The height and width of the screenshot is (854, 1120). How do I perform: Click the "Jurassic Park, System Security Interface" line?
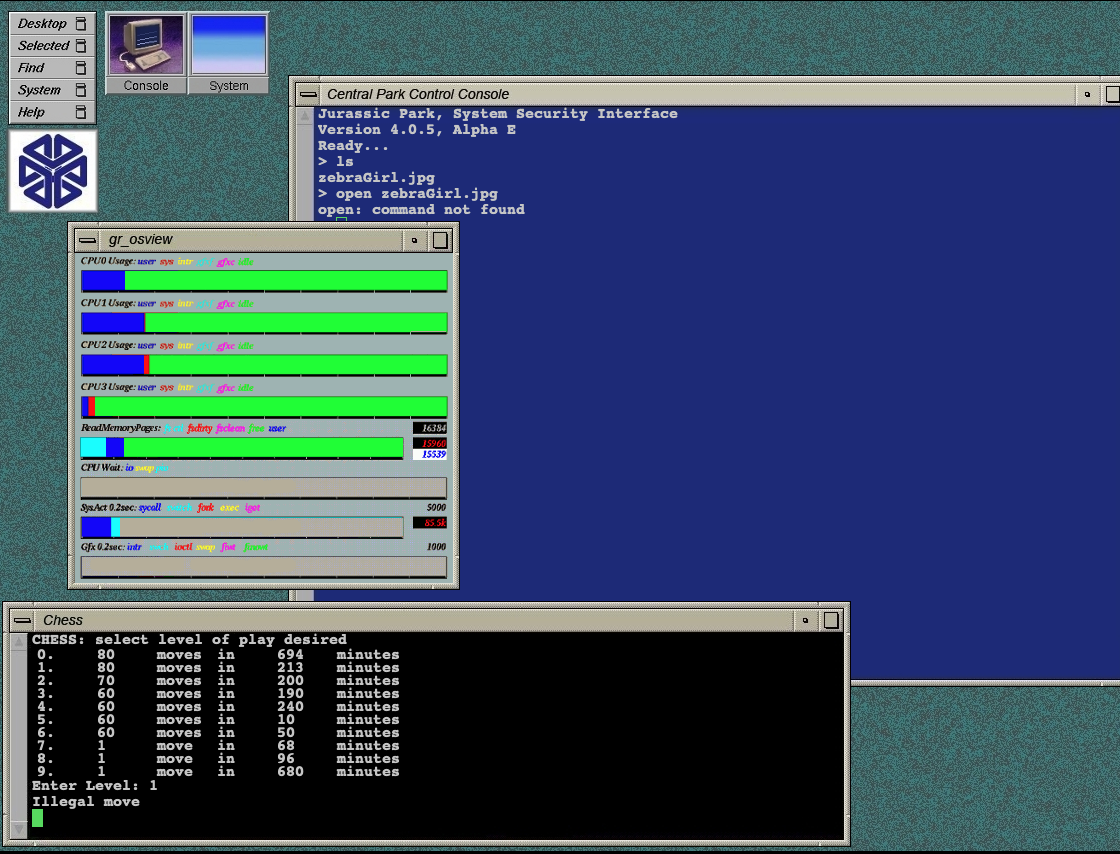tap(497, 114)
